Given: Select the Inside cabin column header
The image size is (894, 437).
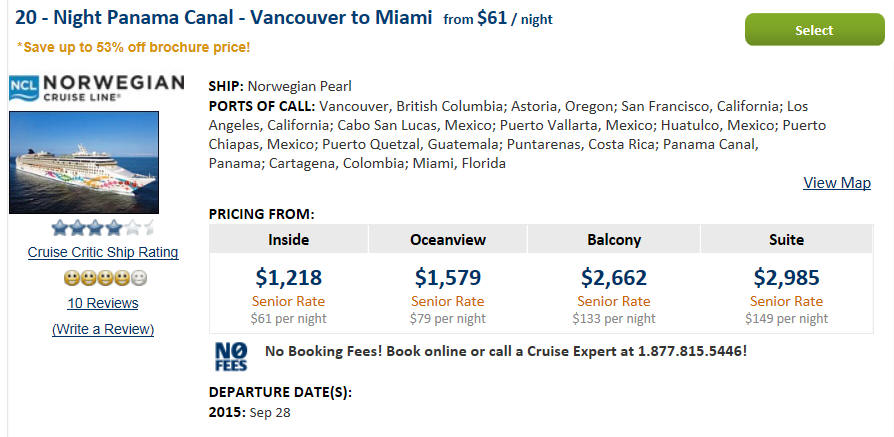Looking at the screenshot, I should click(x=288, y=239).
